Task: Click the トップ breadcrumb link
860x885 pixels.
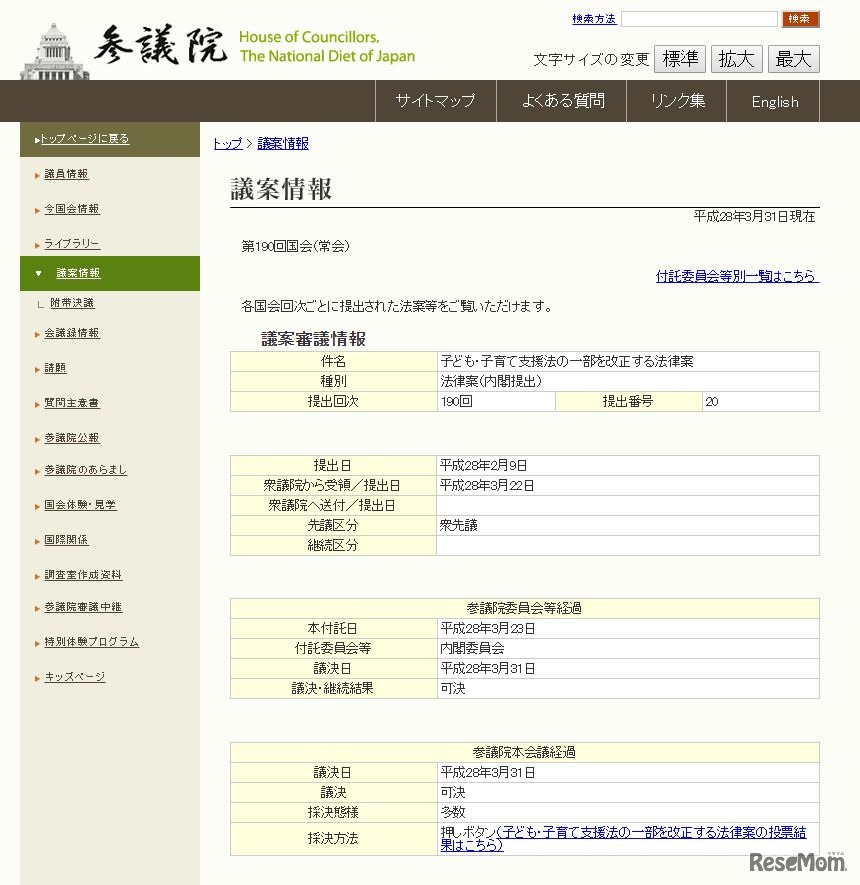Action: tap(226, 143)
